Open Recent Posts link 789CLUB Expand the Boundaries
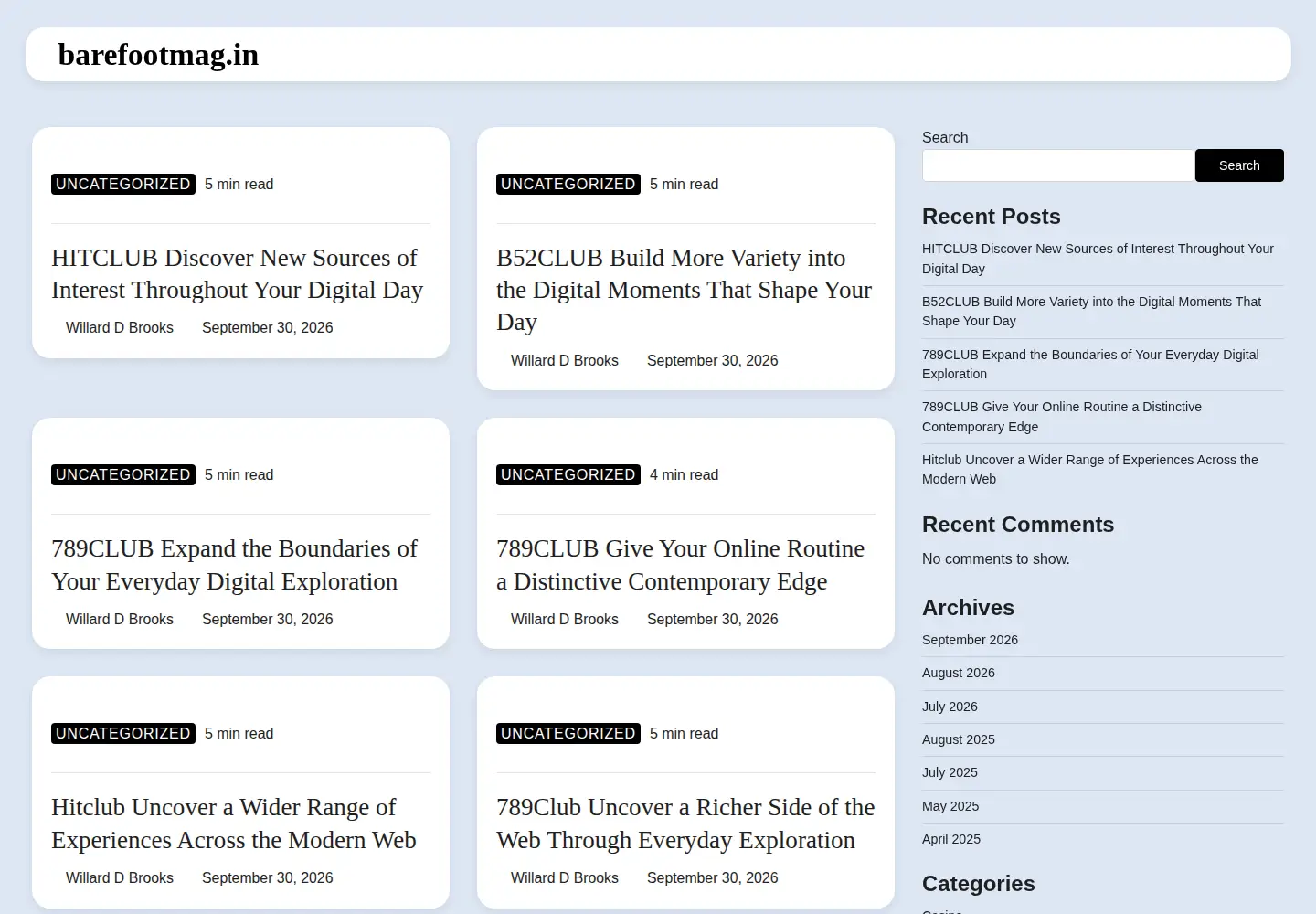The height and width of the screenshot is (914, 1316). (x=1090, y=364)
